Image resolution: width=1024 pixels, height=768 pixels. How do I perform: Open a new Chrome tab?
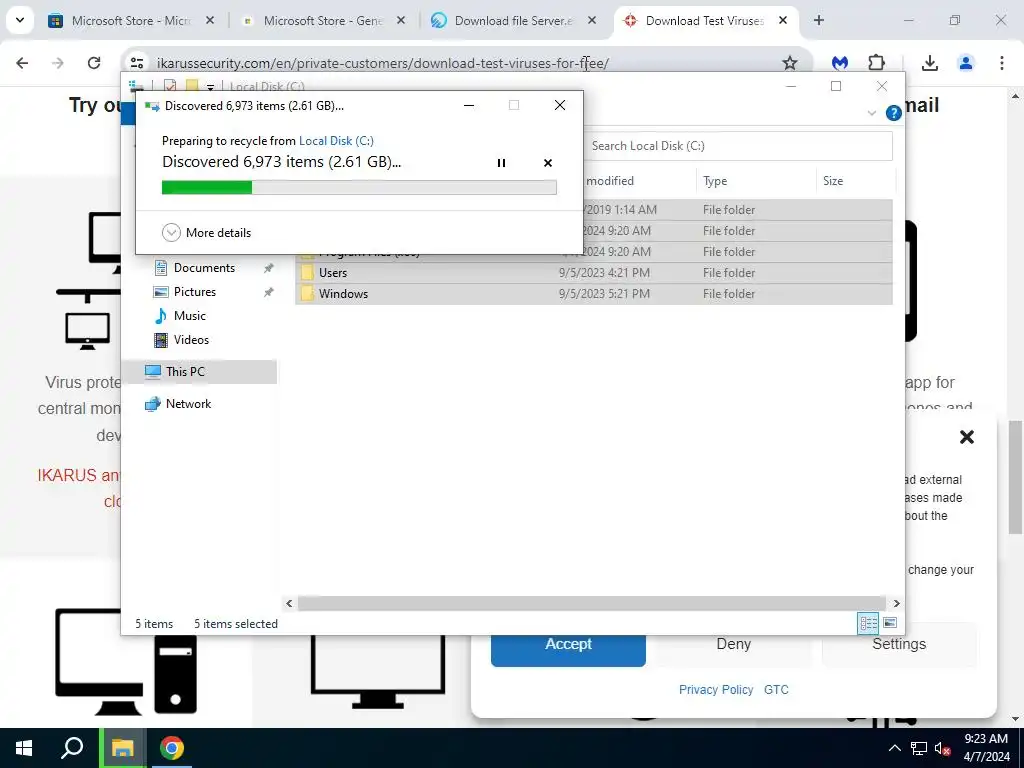pyautogui.click(x=819, y=21)
